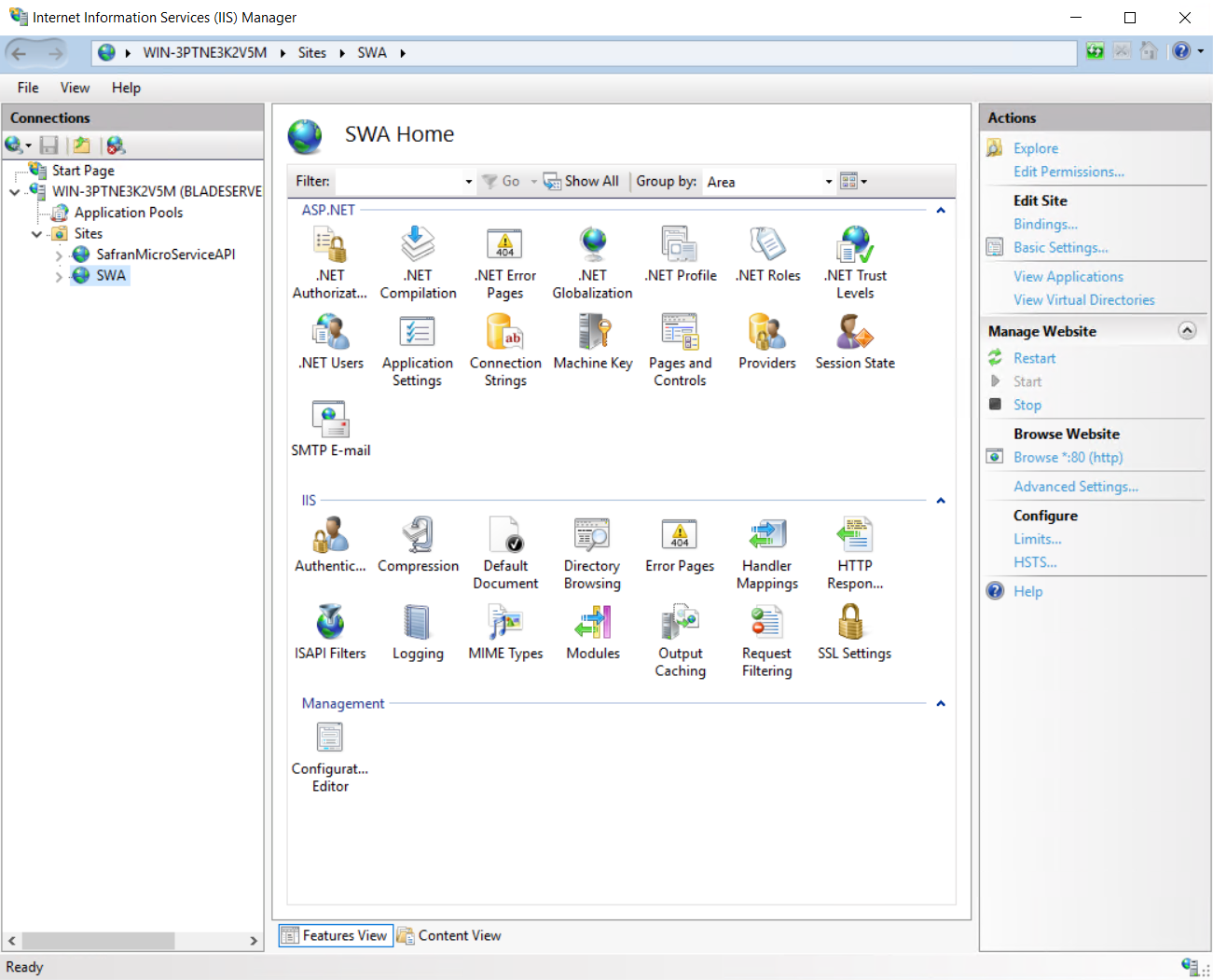Open the View menu
Viewport: 1213px width, 980px height.
coord(75,88)
